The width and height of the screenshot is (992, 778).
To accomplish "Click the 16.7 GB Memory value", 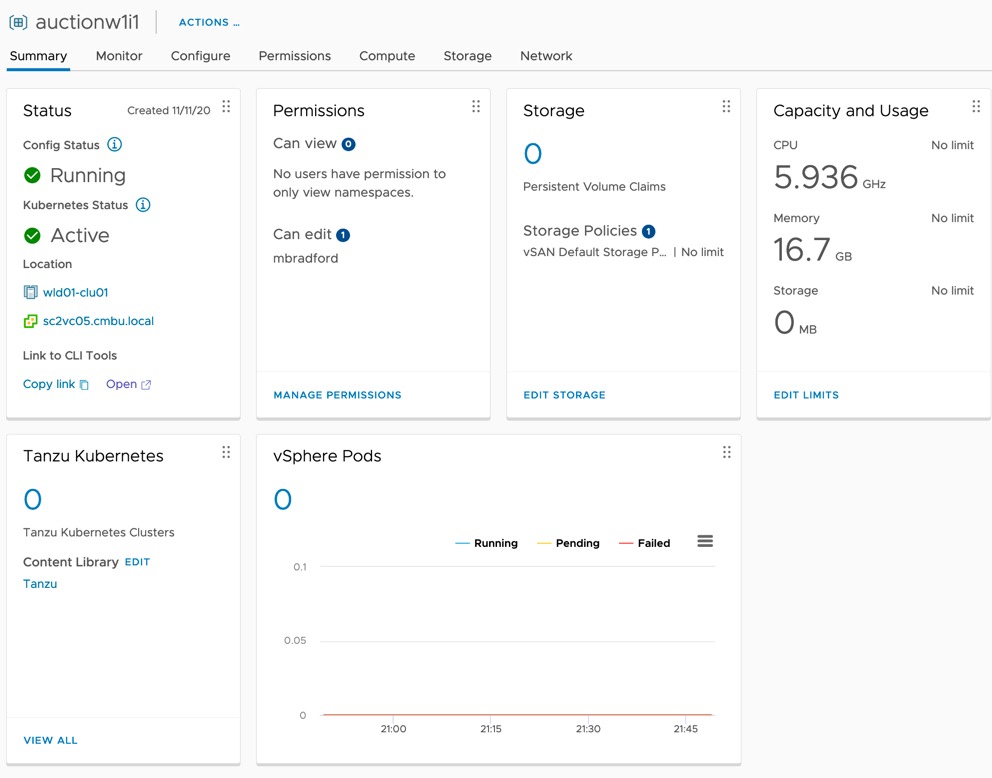I will (812, 249).
